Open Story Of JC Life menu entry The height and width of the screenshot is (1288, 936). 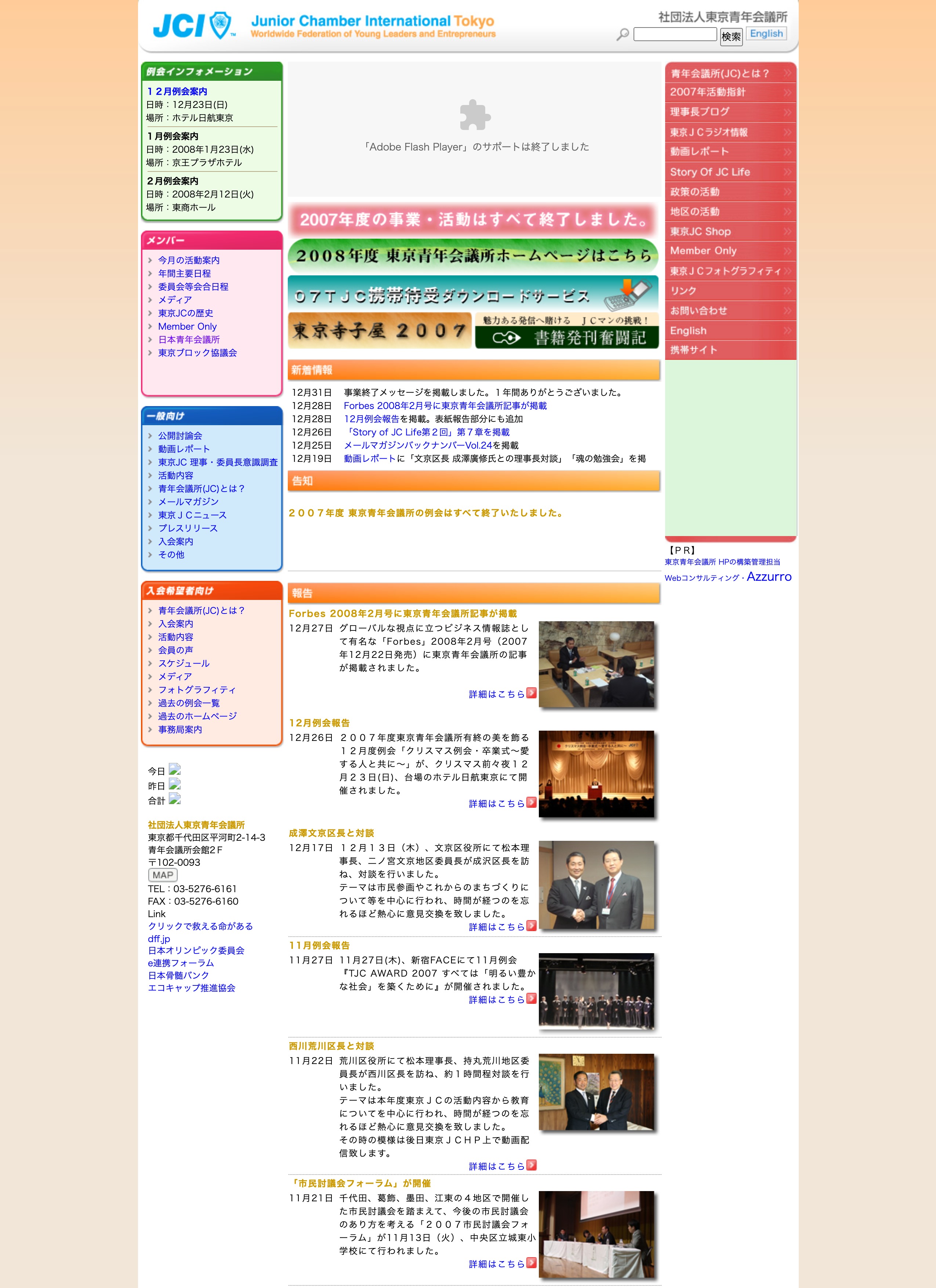[x=710, y=171]
